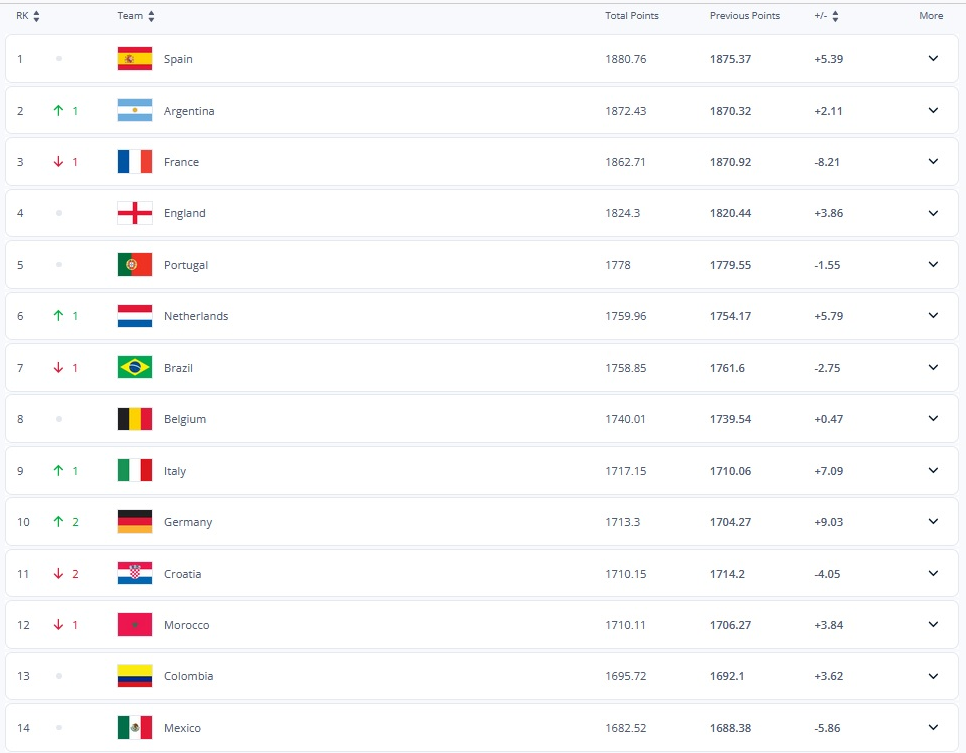Click the Croatia flag icon
This screenshot has width=966, height=753.
135,574
